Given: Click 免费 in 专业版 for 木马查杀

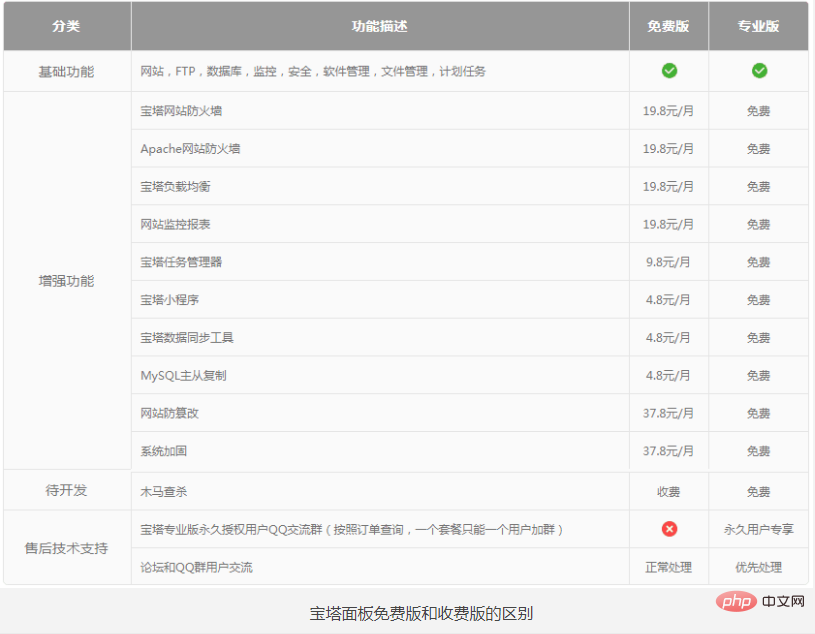Looking at the screenshot, I should (x=758, y=492).
